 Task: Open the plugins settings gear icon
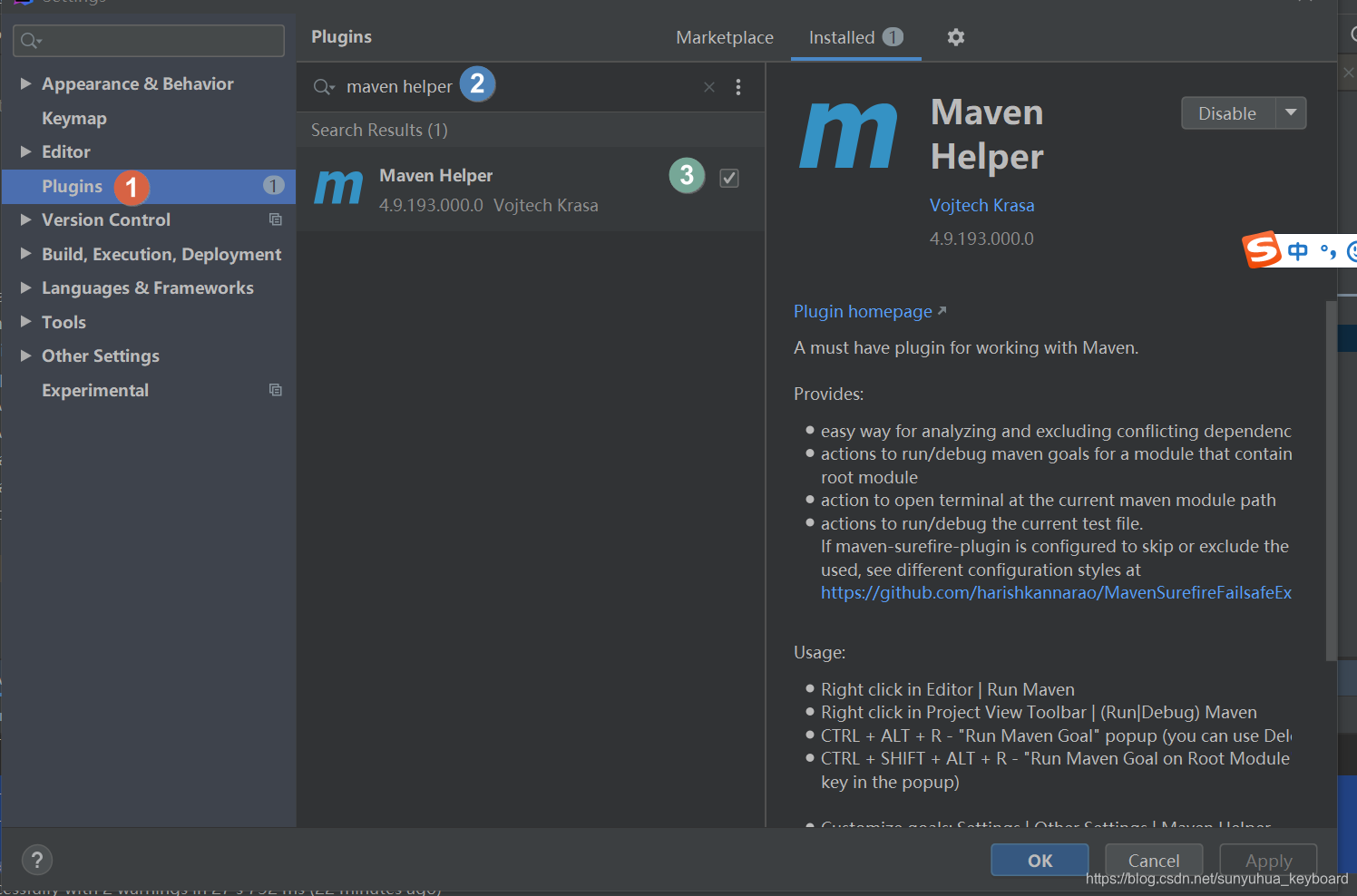coord(956,37)
